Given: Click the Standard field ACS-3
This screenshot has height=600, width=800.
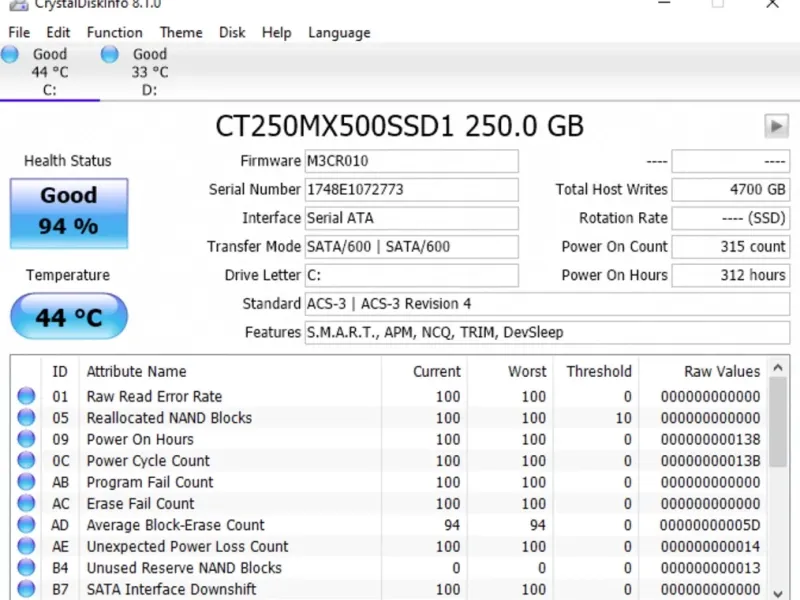Looking at the screenshot, I should 547,304.
